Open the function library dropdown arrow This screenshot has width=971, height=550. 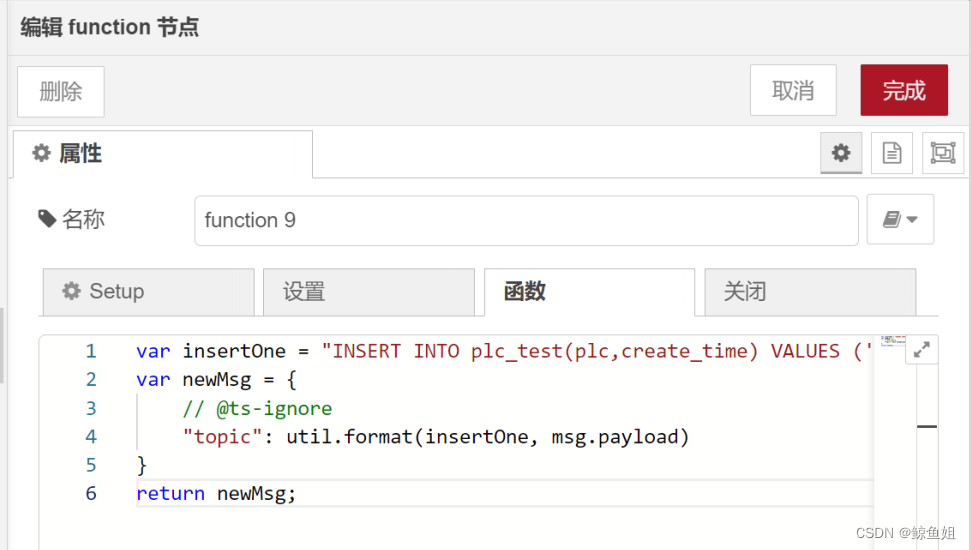point(912,219)
